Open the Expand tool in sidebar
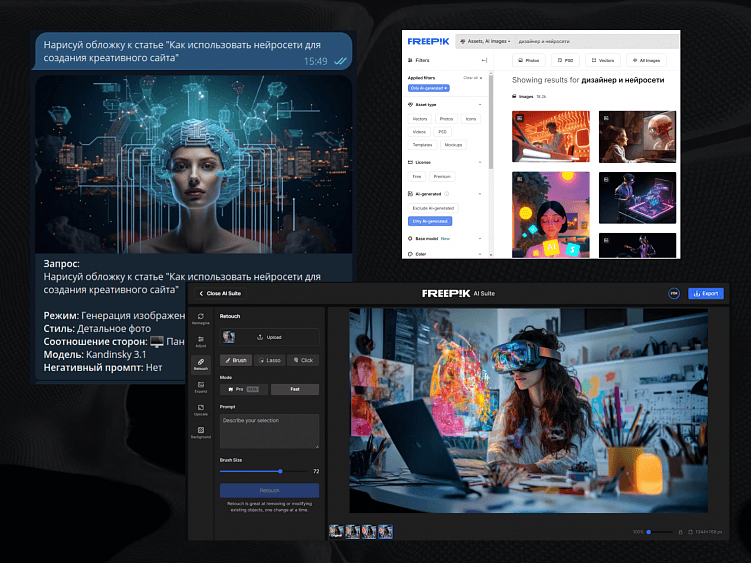Image resolution: width=751 pixels, height=563 pixels. (x=201, y=385)
